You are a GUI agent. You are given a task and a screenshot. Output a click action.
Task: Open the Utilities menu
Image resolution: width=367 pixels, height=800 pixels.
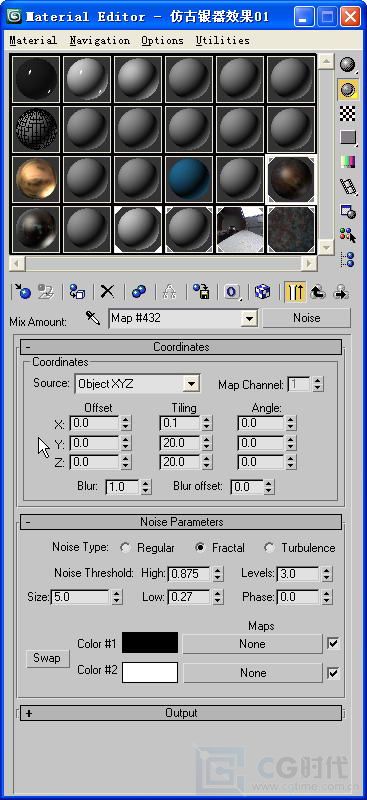pos(223,40)
